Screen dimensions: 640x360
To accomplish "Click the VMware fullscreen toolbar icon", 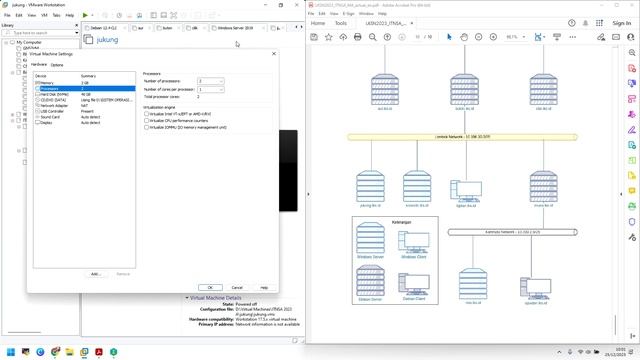I will [173, 16].
